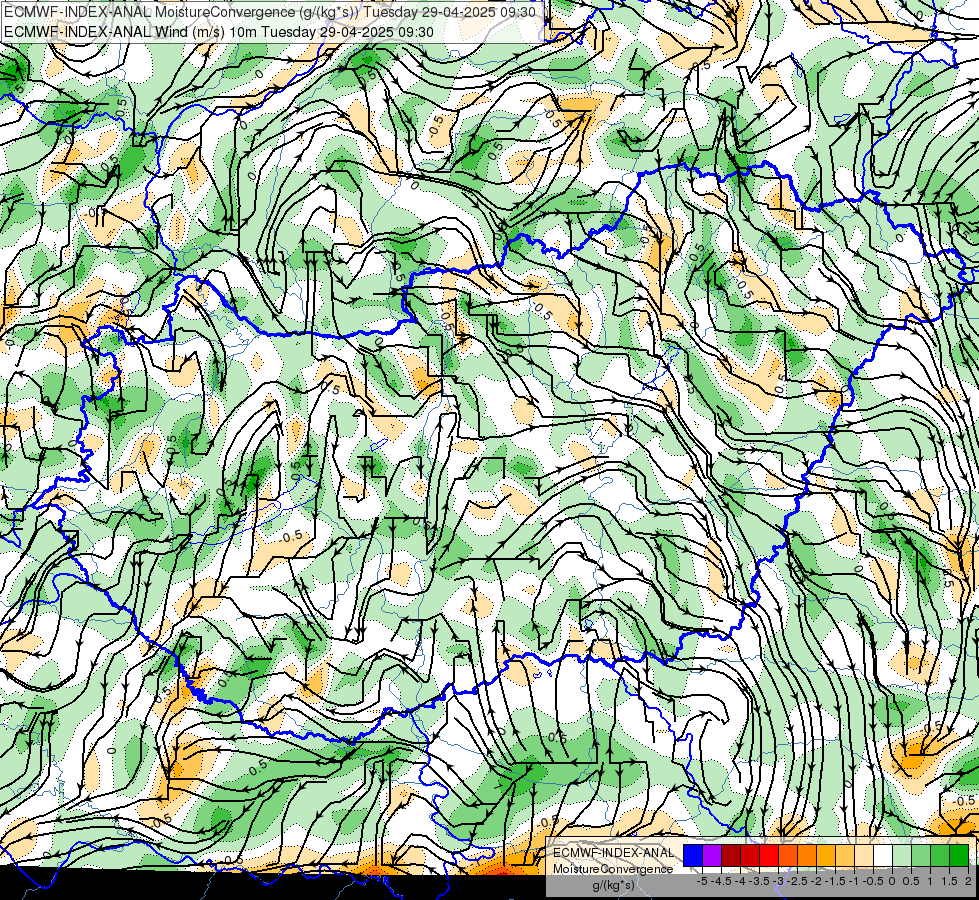
Task: Select the dark maroon legend swatch left of -4
Action: pyautogui.click(x=731, y=855)
